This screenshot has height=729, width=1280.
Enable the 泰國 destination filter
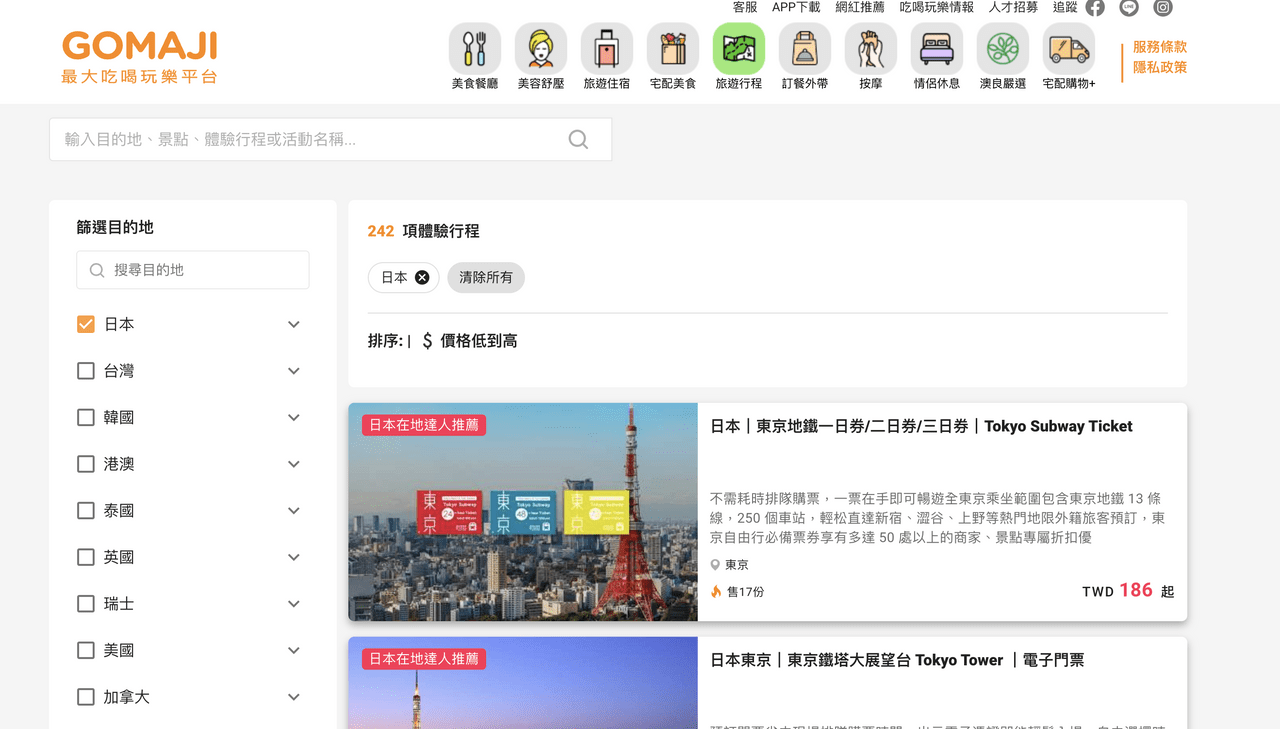[x=85, y=510]
